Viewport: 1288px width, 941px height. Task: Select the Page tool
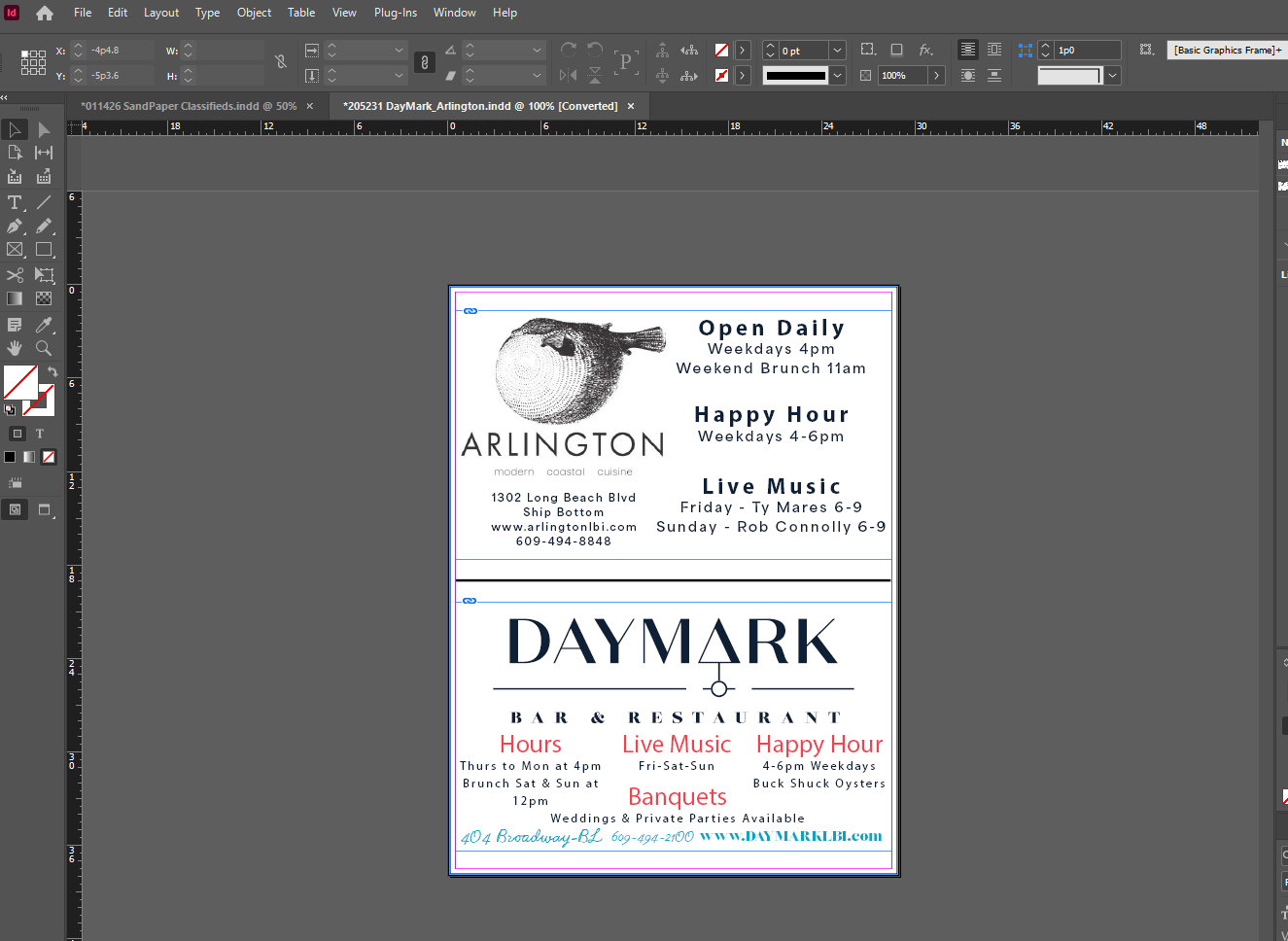coord(15,153)
